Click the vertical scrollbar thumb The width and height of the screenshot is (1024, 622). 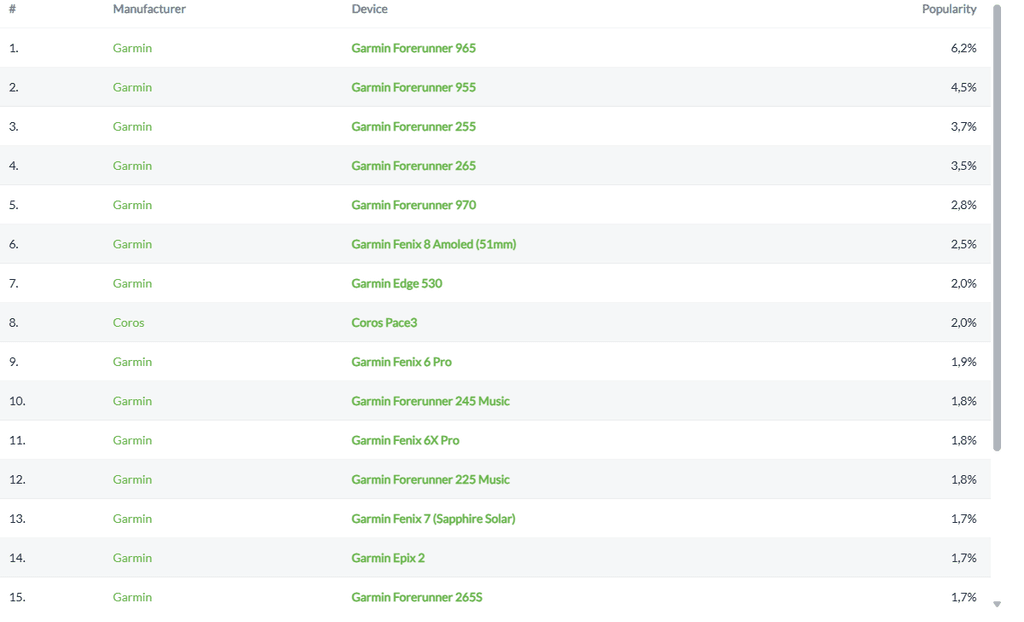click(997, 228)
